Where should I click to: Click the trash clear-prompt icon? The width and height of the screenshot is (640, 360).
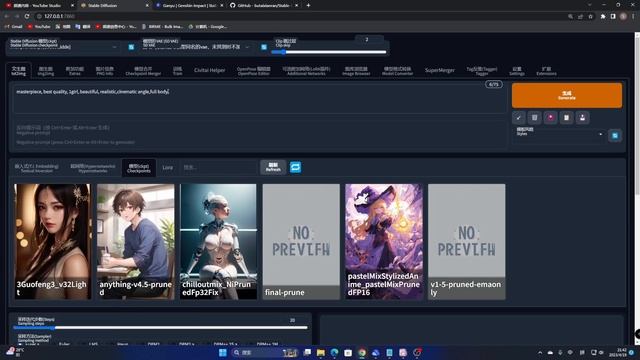(x=534, y=118)
